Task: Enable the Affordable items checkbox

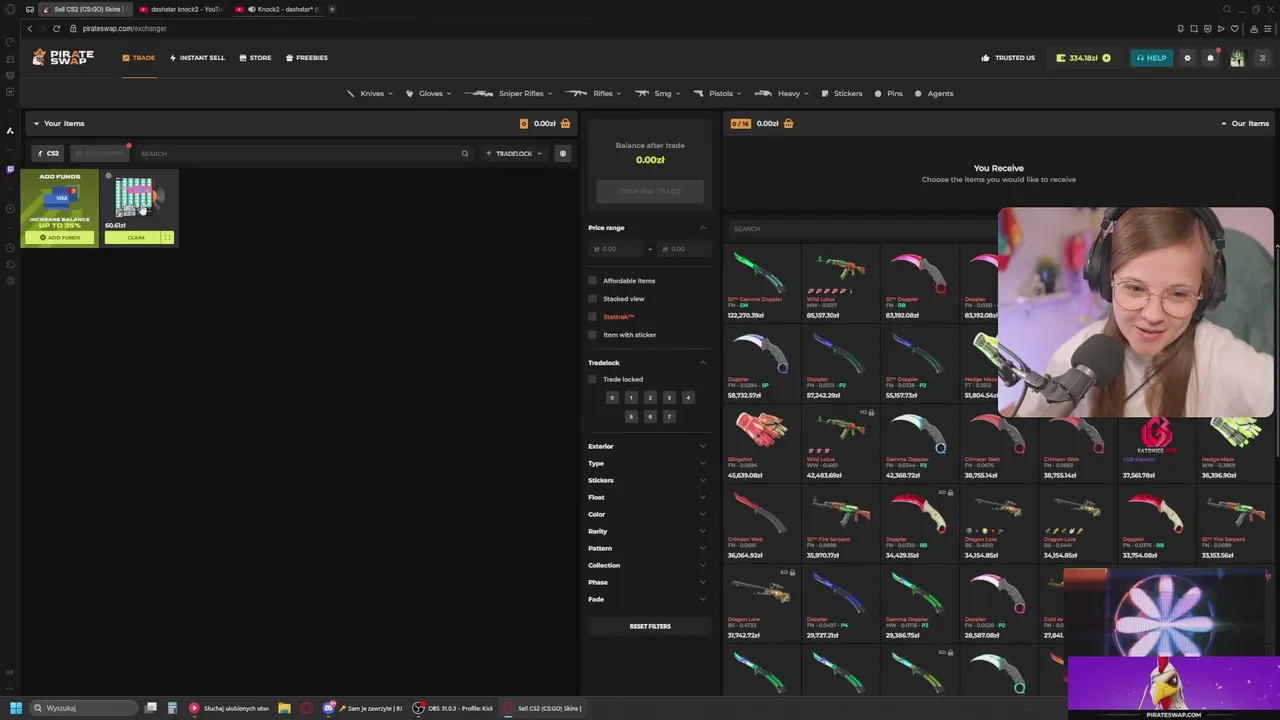Action: click(593, 281)
